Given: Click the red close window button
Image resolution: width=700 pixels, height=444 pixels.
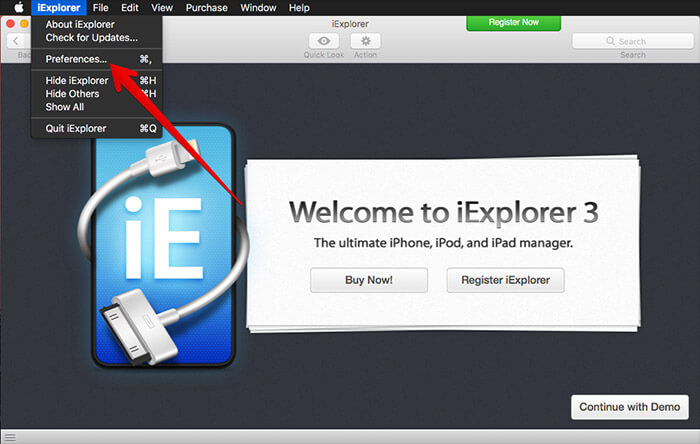Looking at the screenshot, I should [x=10, y=24].
